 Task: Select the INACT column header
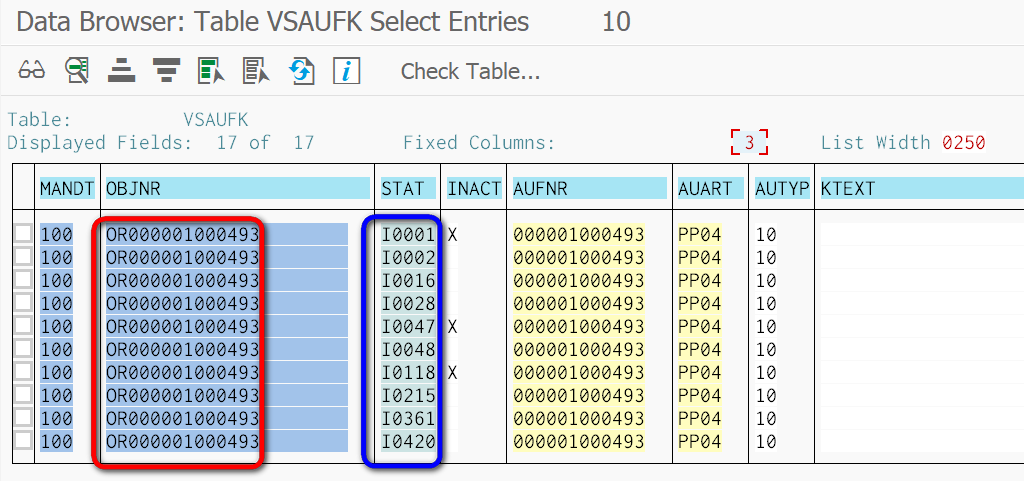coord(474,189)
